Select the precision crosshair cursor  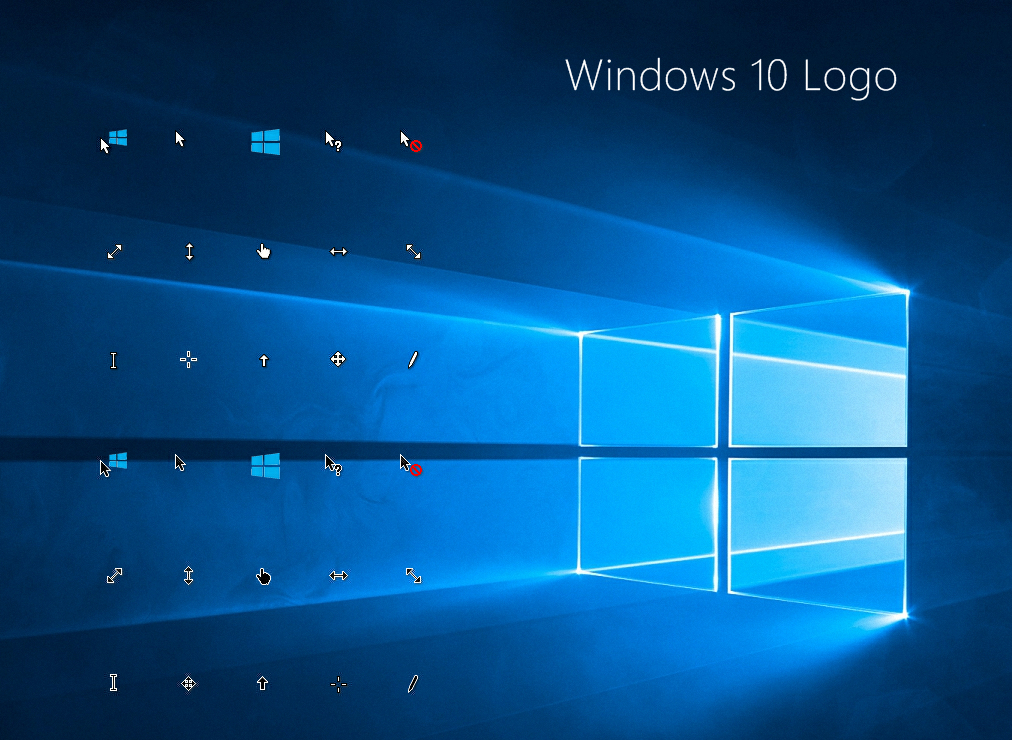coord(188,359)
